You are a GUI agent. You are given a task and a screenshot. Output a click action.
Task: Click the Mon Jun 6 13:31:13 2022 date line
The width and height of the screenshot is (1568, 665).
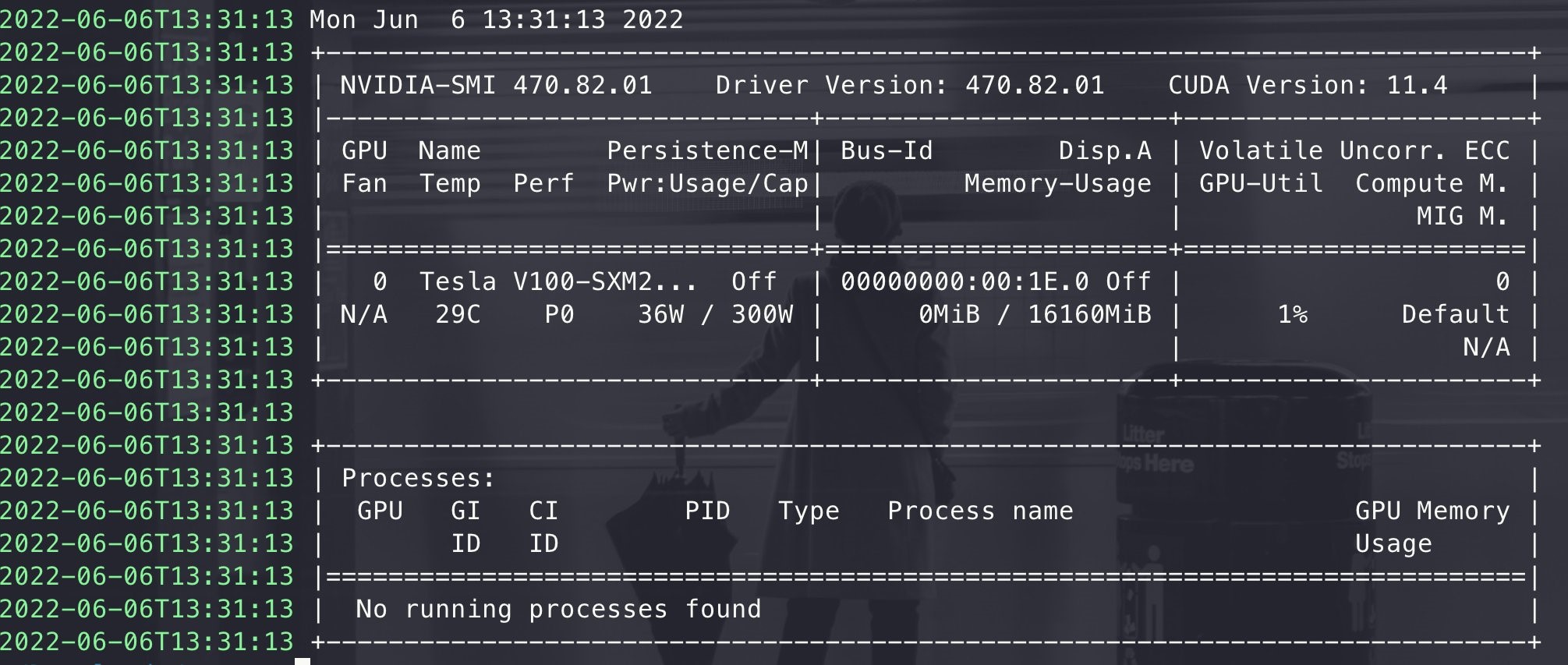[x=496, y=19]
